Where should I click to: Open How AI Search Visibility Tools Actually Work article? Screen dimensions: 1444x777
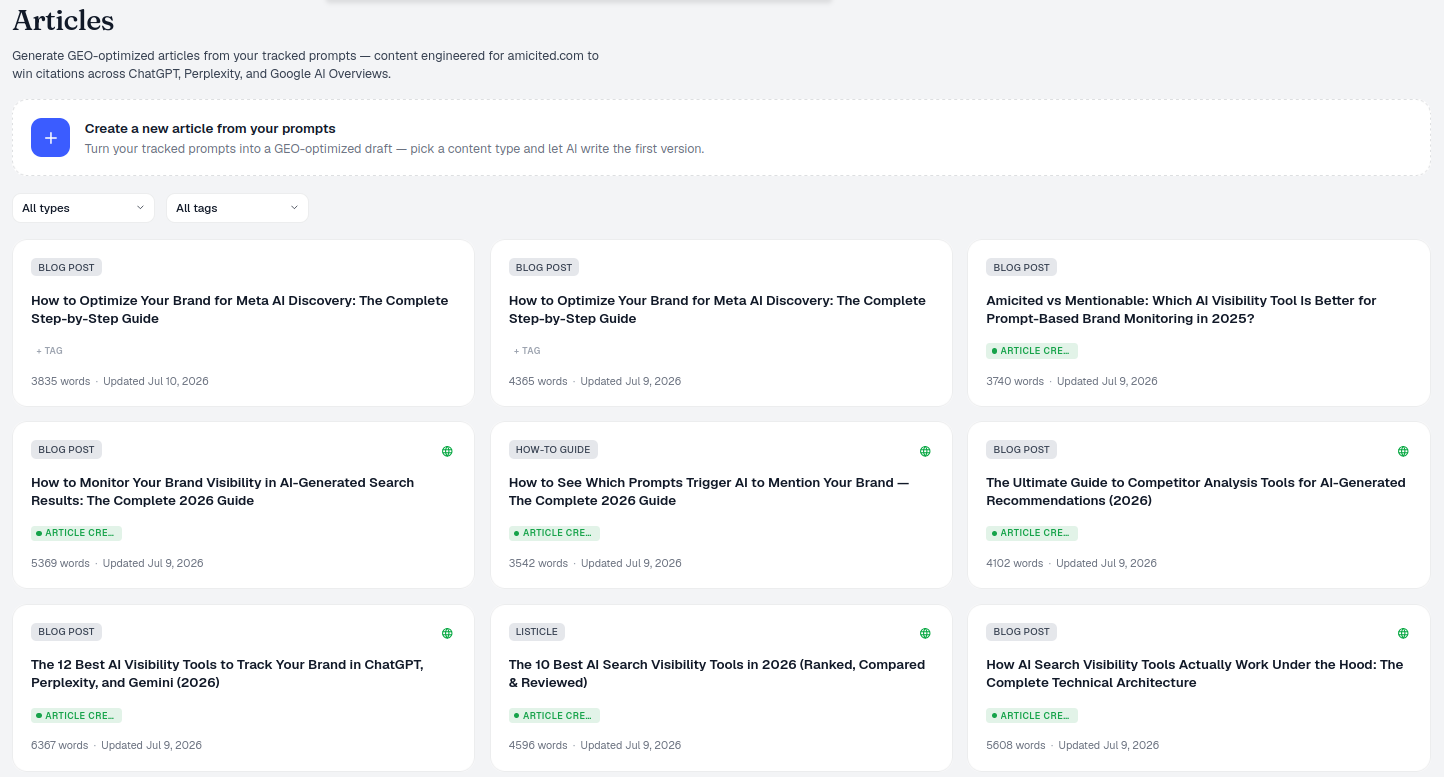(x=1195, y=673)
